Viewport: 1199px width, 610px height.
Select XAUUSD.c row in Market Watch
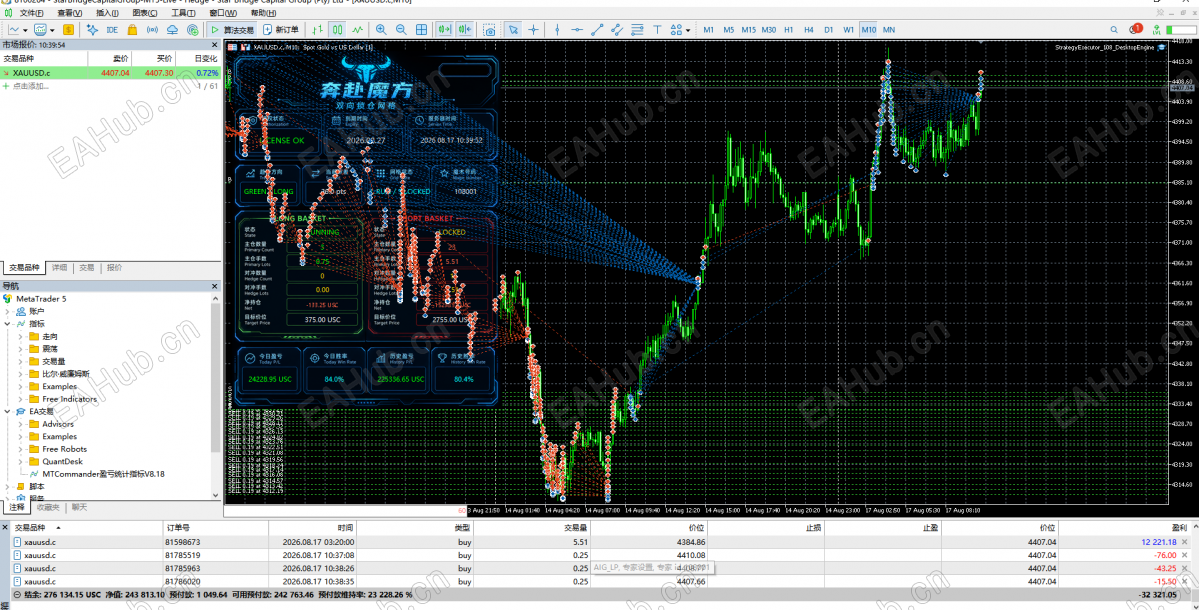point(111,73)
